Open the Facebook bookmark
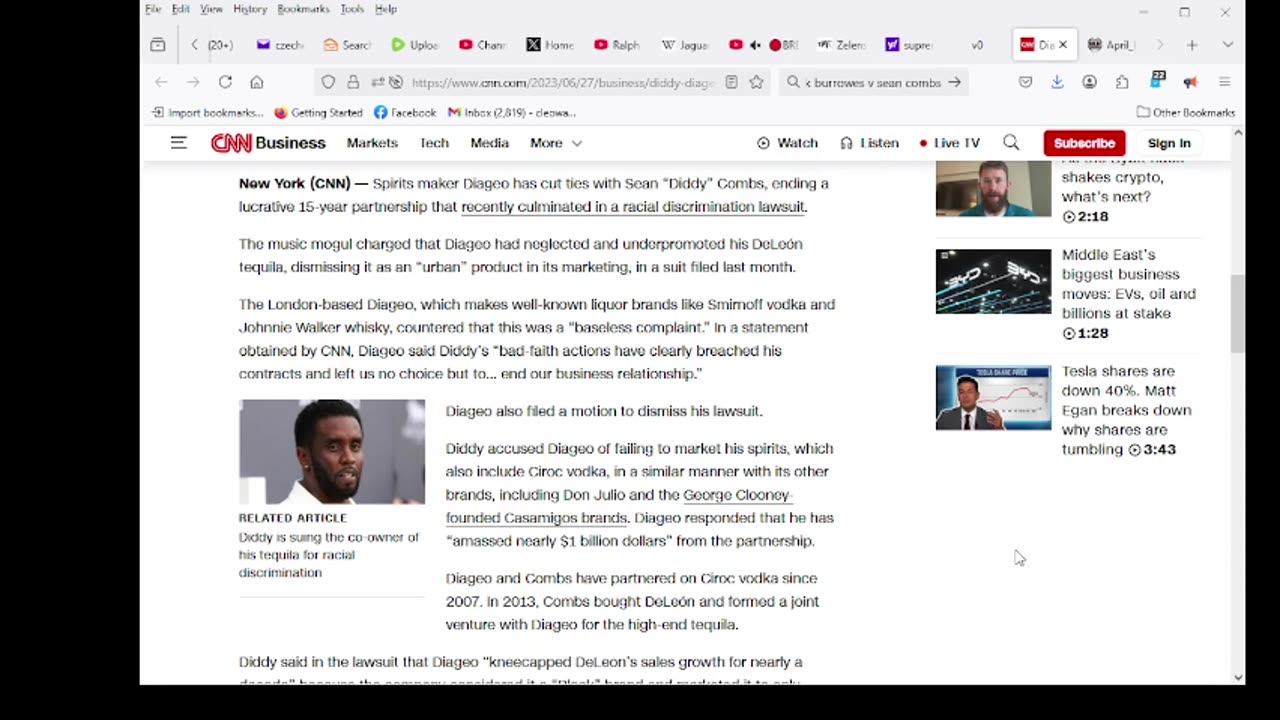The height and width of the screenshot is (720, 1280). point(405,113)
